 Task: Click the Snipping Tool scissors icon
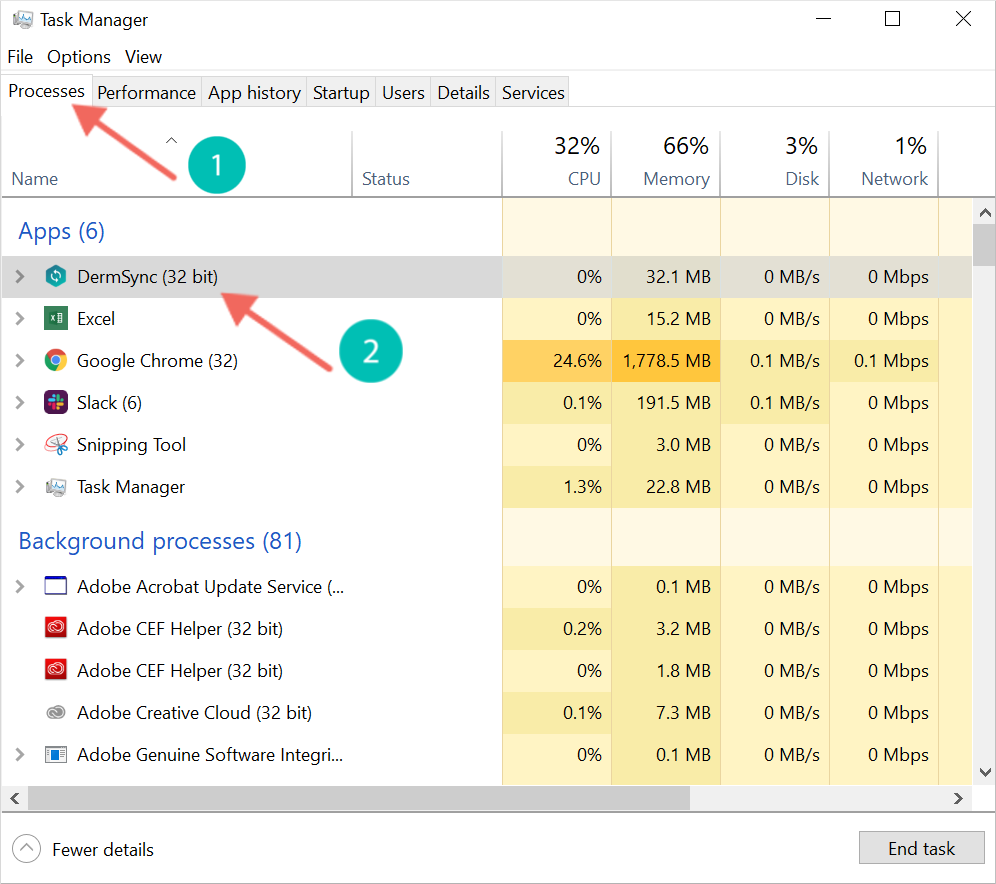(56, 445)
